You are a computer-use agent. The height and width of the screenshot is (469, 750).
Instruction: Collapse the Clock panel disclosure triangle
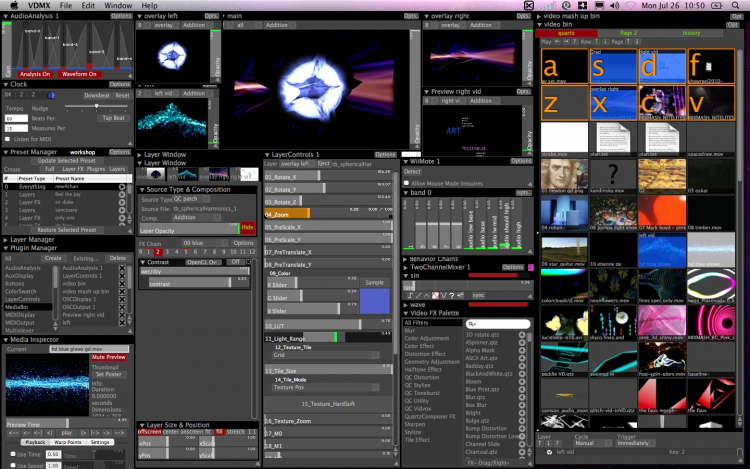coord(4,84)
